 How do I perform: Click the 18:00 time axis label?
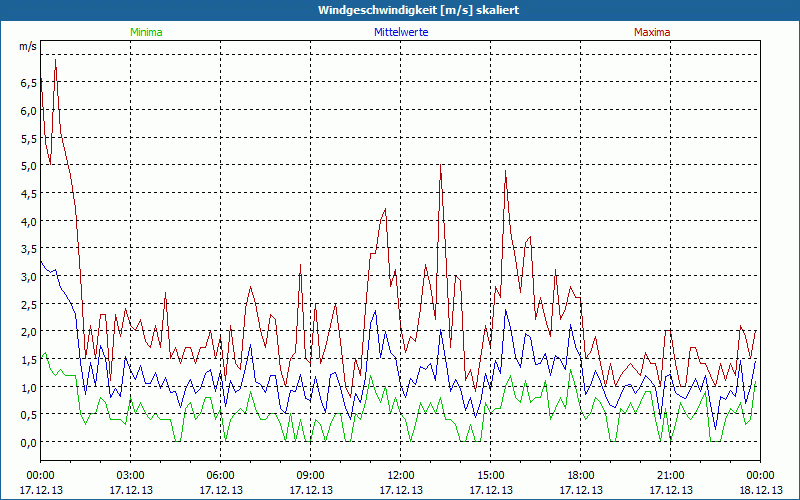click(x=581, y=476)
